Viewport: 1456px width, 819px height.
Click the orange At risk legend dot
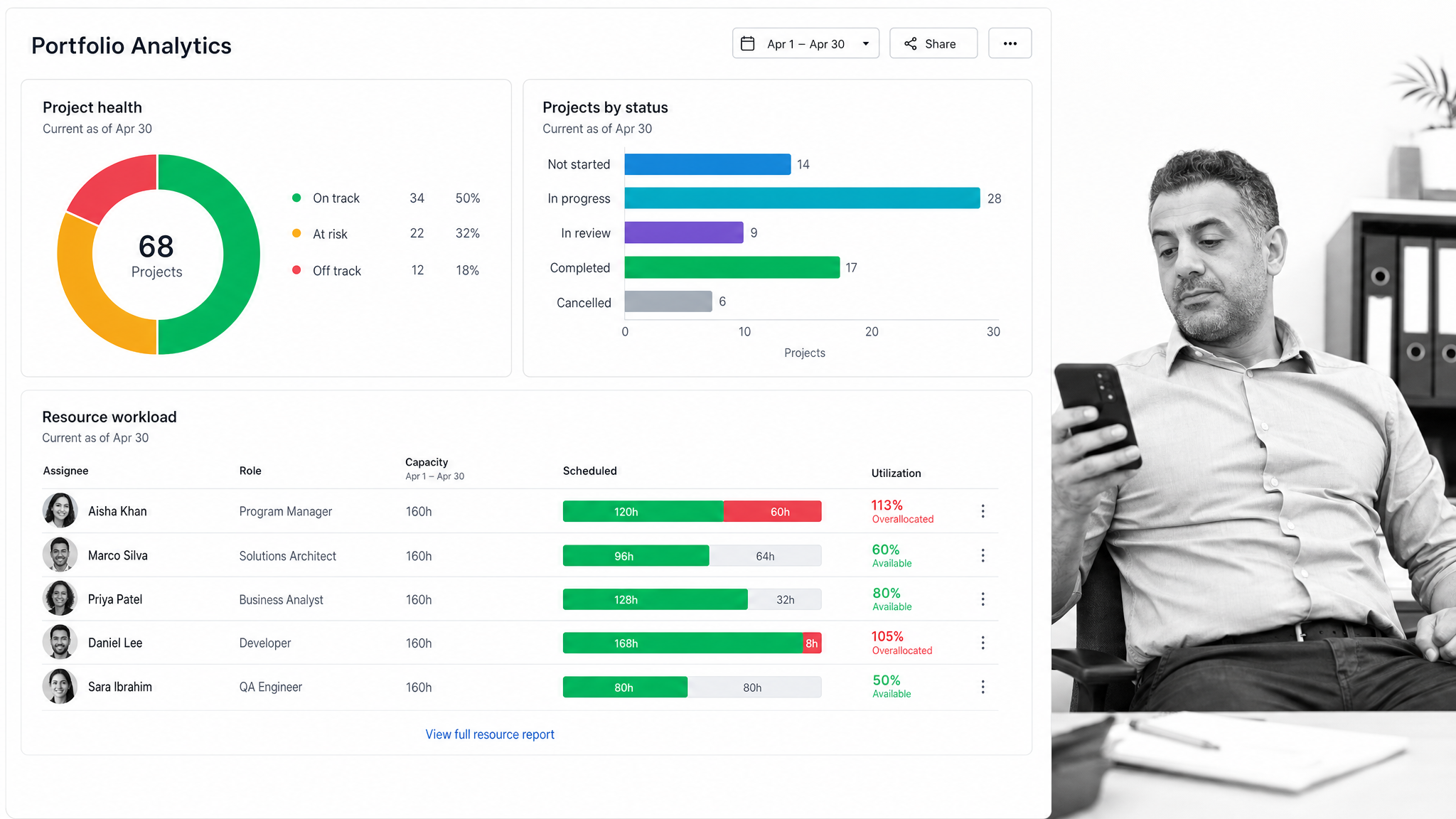click(296, 233)
